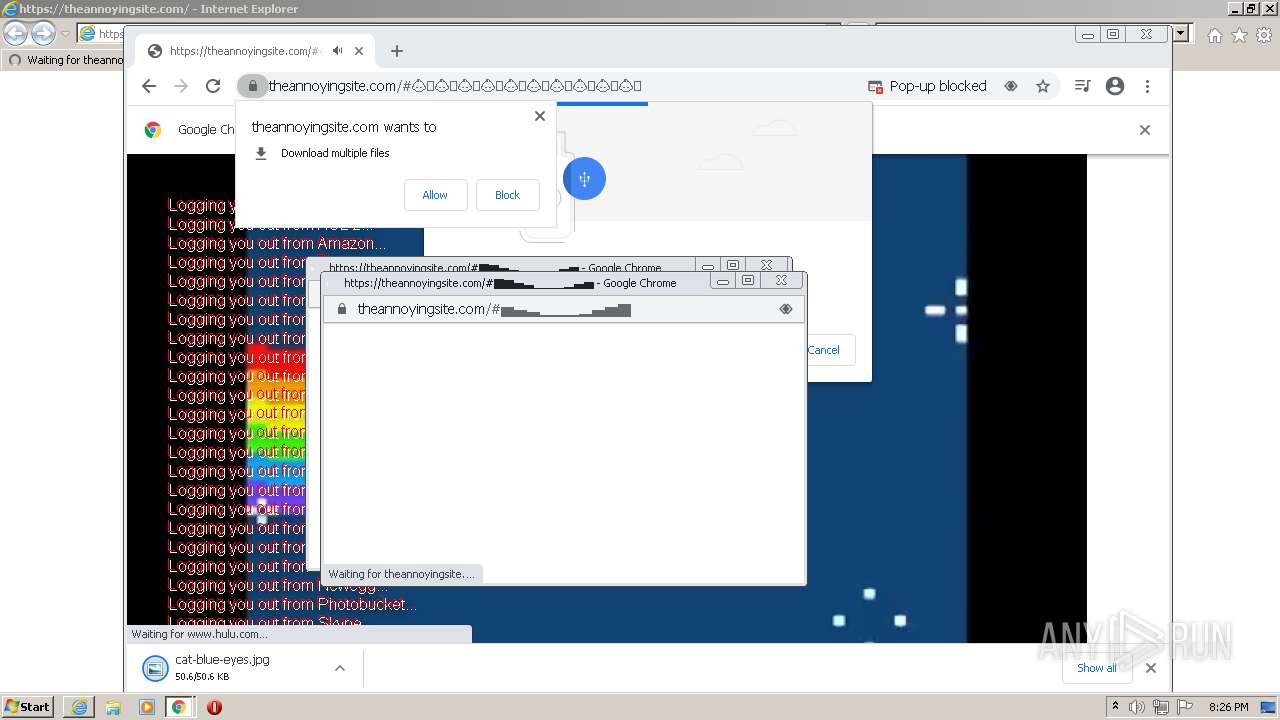Click the main Chrome address bar URL
This screenshot has height=720, width=1280.
coord(455,86)
